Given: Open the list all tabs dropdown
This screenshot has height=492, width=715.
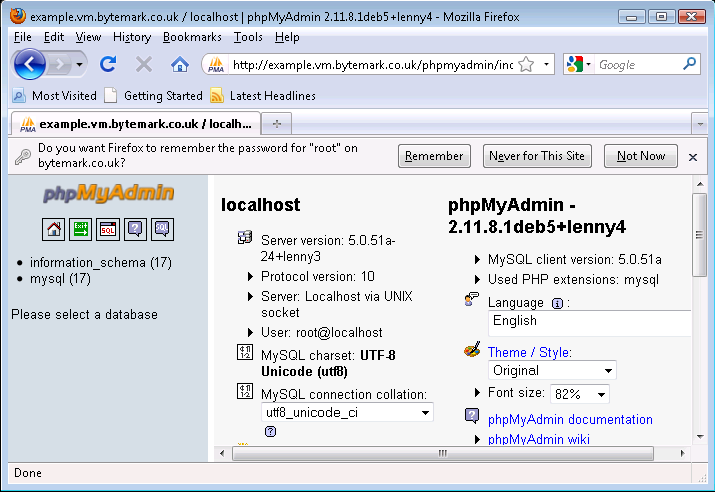Looking at the screenshot, I should pos(700,124).
